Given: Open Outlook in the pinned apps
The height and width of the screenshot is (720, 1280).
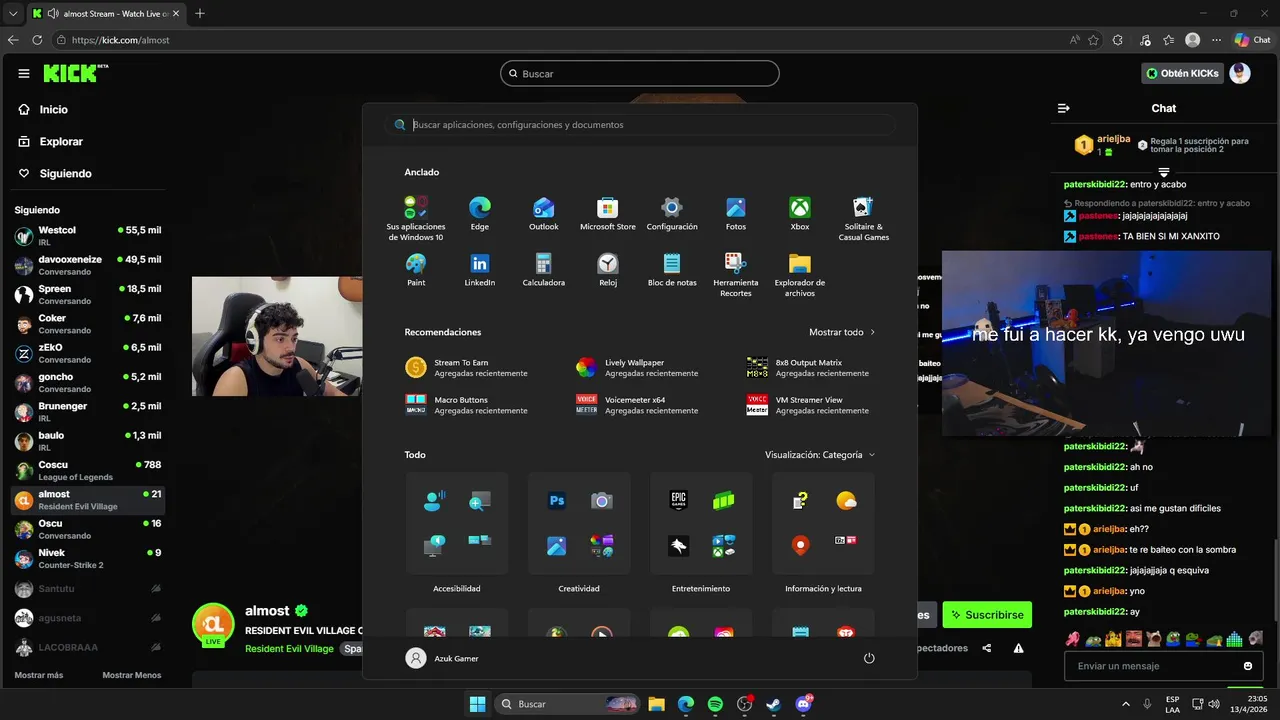Looking at the screenshot, I should 544,214.
